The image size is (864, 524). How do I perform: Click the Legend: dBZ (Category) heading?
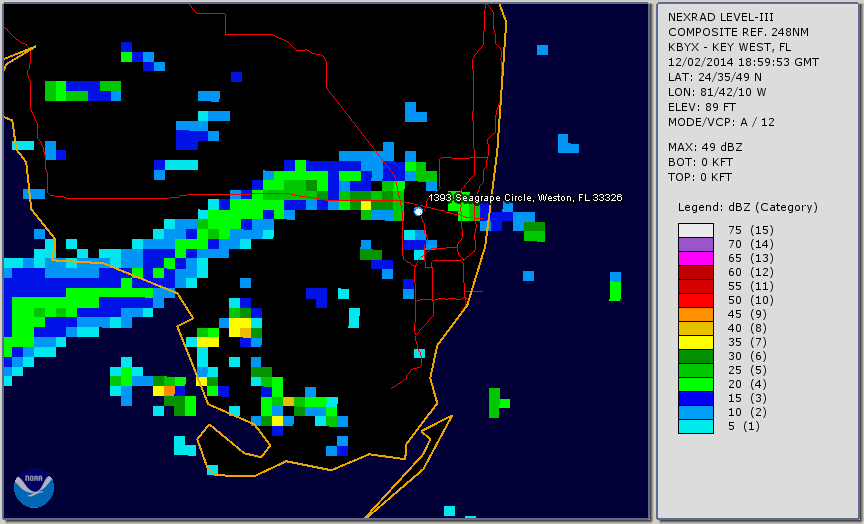(748, 208)
